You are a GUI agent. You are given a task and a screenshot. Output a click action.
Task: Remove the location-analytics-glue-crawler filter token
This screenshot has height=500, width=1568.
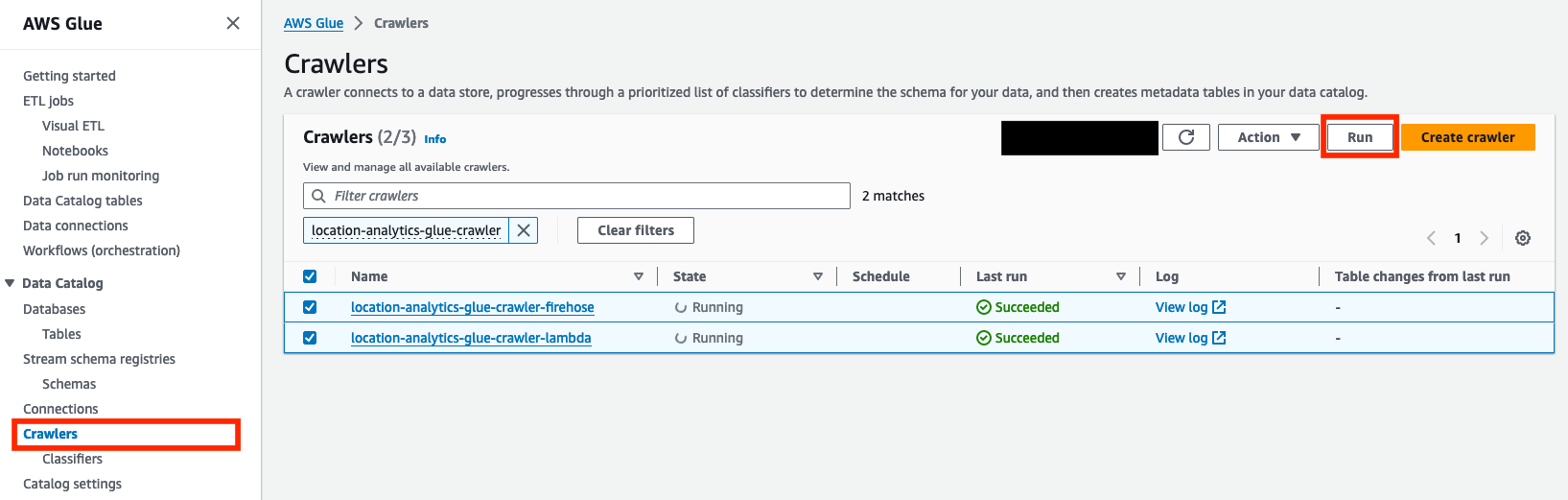(524, 230)
